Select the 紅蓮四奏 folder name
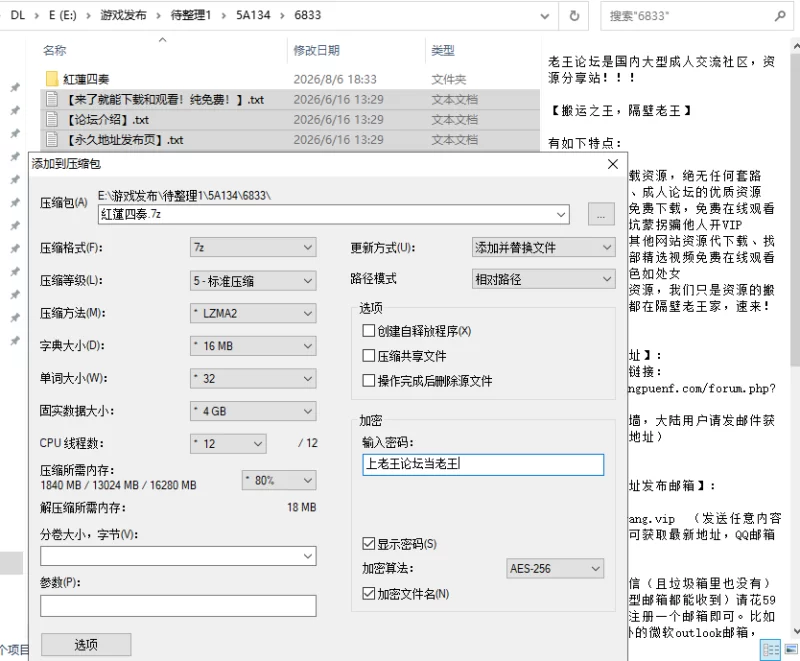This screenshot has width=800, height=661. click(86, 79)
